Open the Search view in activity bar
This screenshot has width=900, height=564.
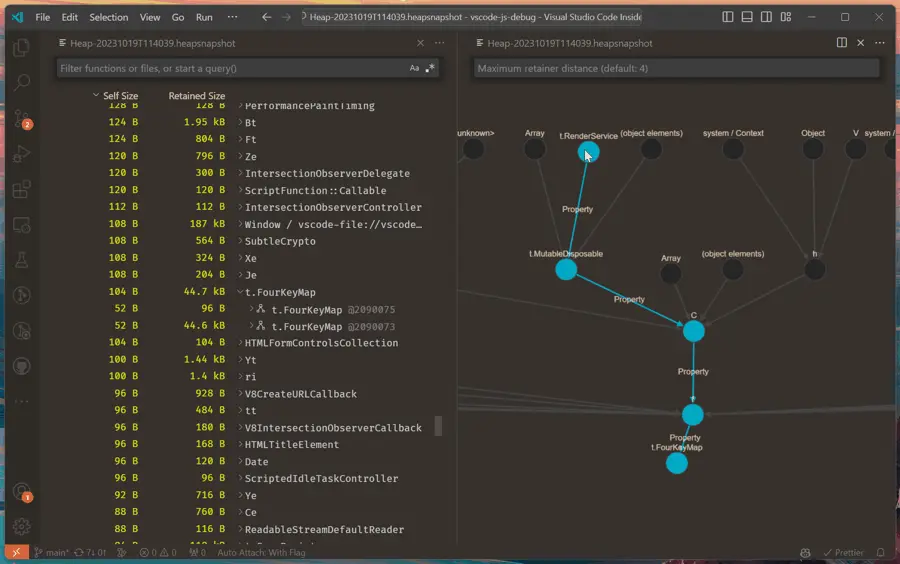coord(21,83)
